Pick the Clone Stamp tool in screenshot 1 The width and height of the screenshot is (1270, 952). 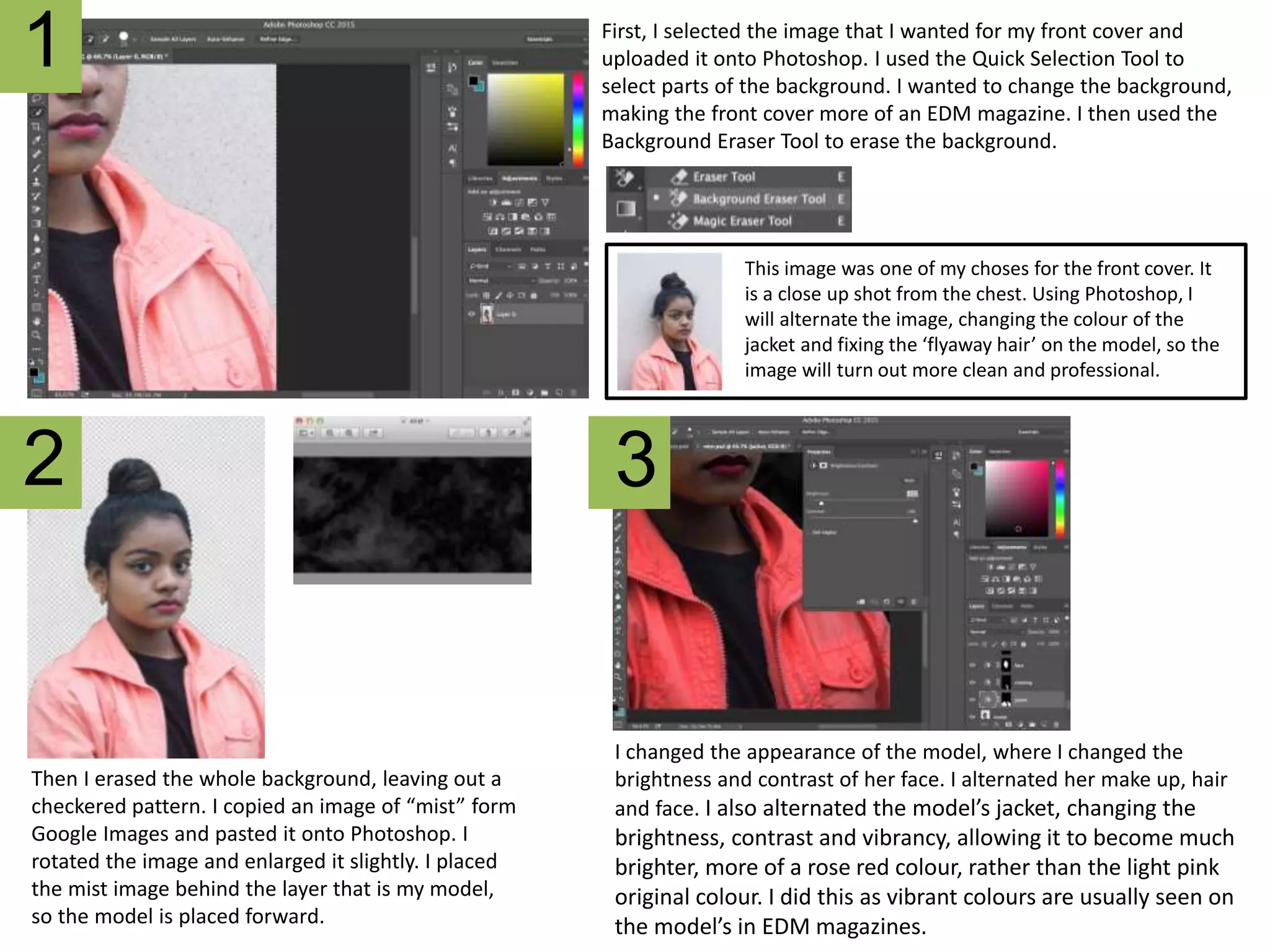pos(37,182)
